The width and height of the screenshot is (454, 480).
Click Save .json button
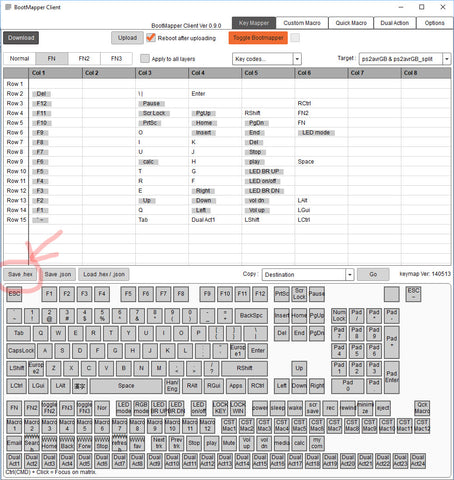tap(58, 274)
